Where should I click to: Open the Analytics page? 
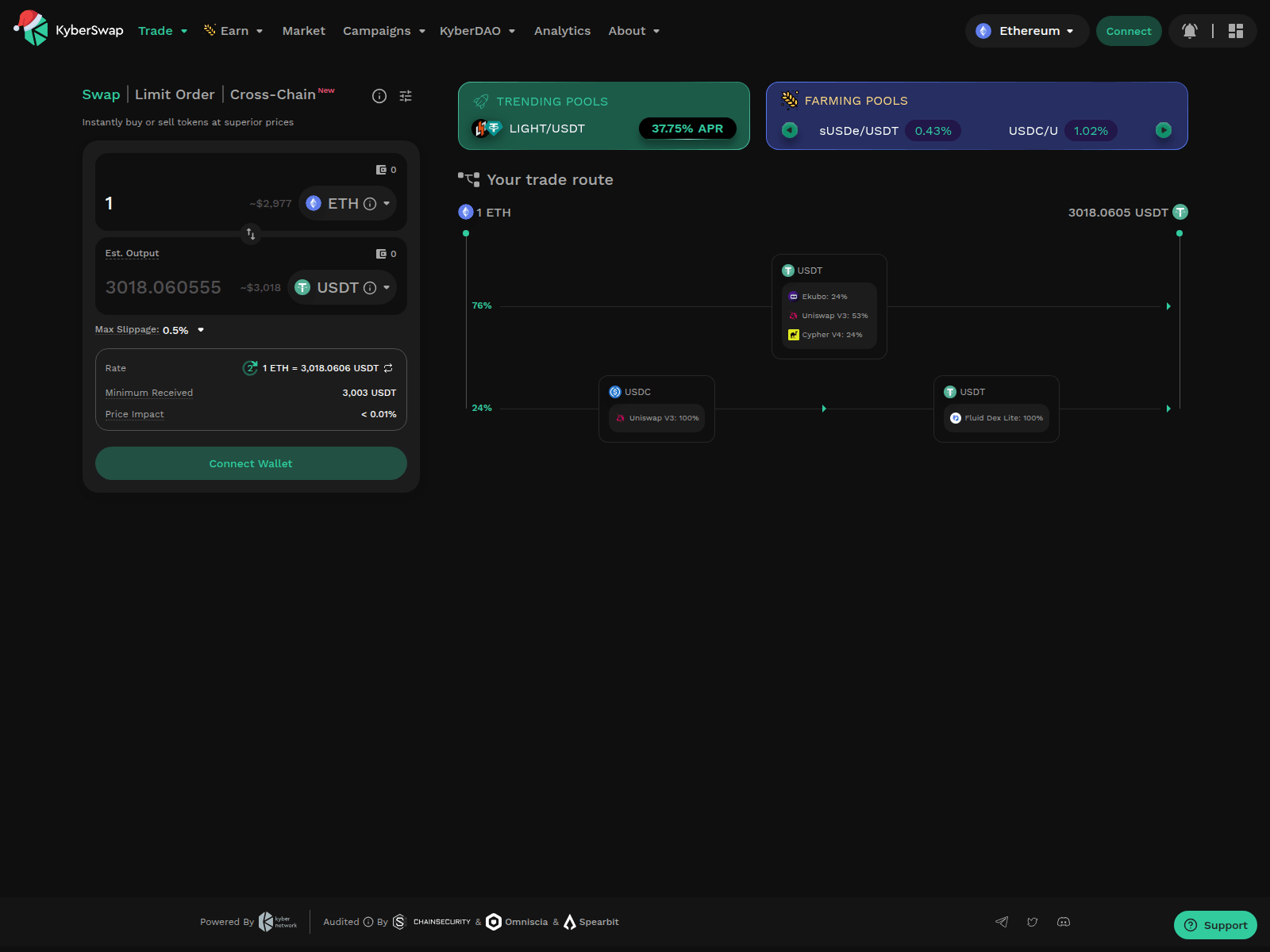point(562,31)
